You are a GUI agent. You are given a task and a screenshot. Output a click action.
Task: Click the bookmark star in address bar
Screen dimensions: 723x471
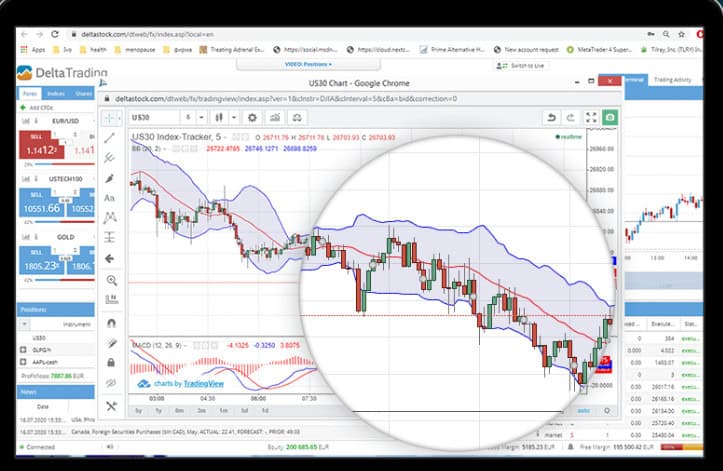[x=682, y=34]
